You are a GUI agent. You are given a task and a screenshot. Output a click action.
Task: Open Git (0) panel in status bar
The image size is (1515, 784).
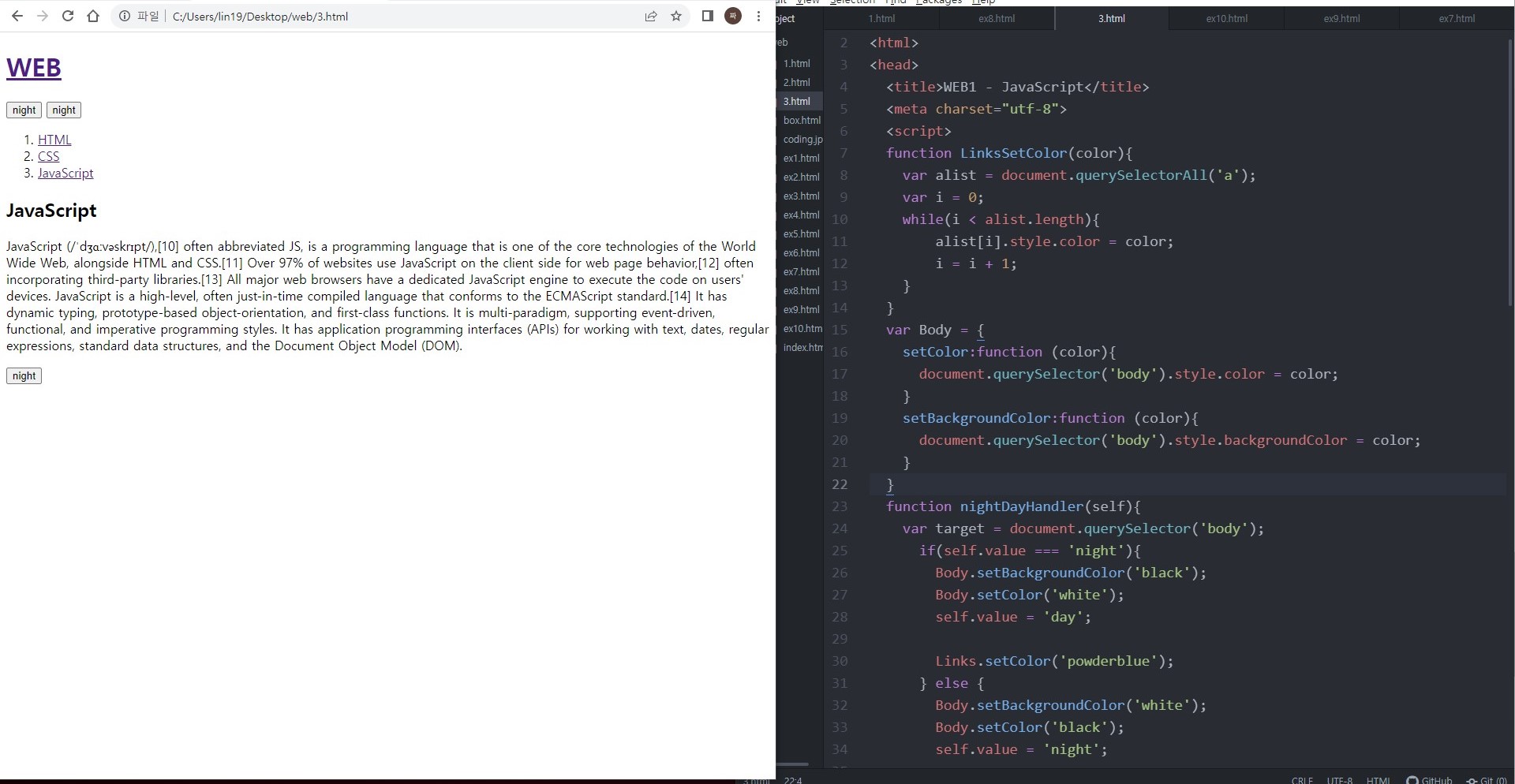pyautogui.click(x=1487, y=779)
